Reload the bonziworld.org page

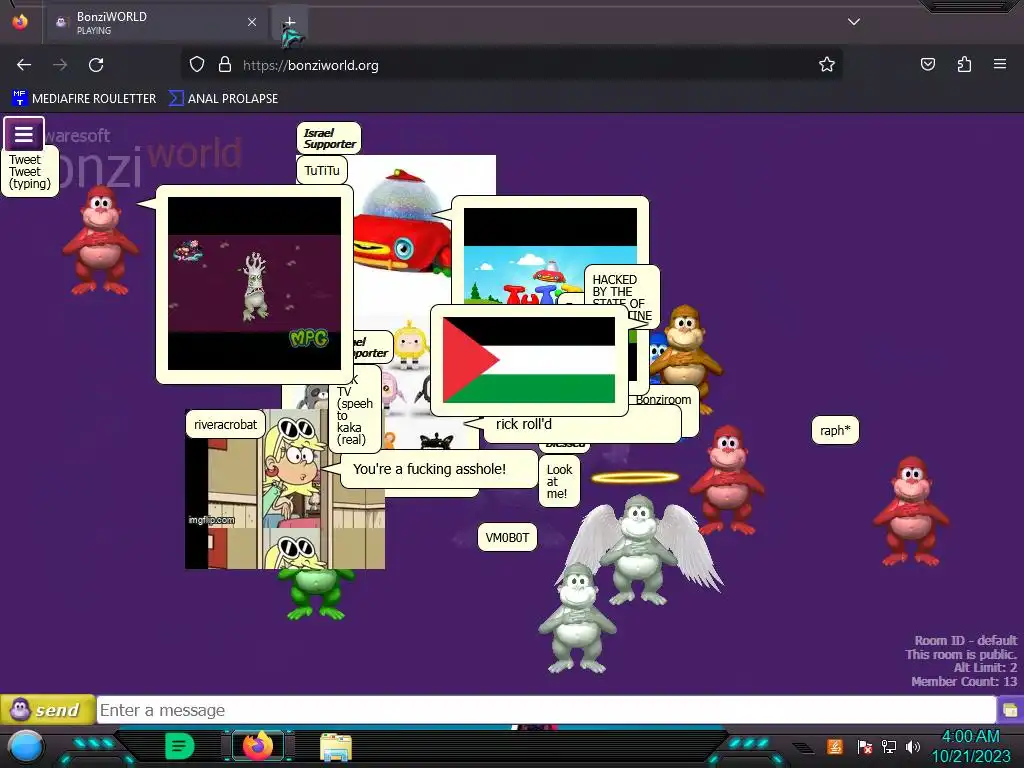pyautogui.click(x=96, y=65)
